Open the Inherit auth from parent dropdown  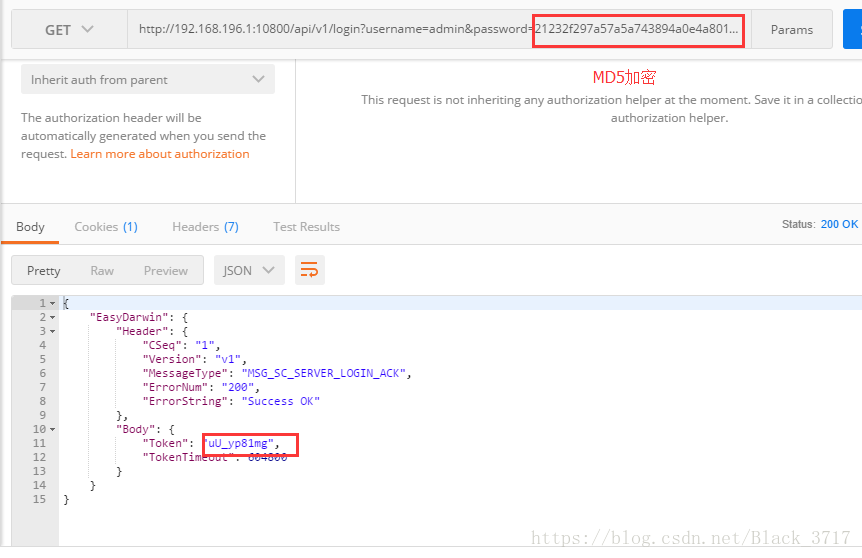point(148,80)
